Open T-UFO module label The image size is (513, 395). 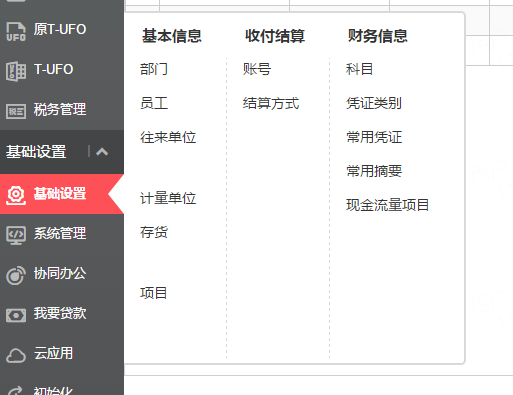[x=53, y=69]
